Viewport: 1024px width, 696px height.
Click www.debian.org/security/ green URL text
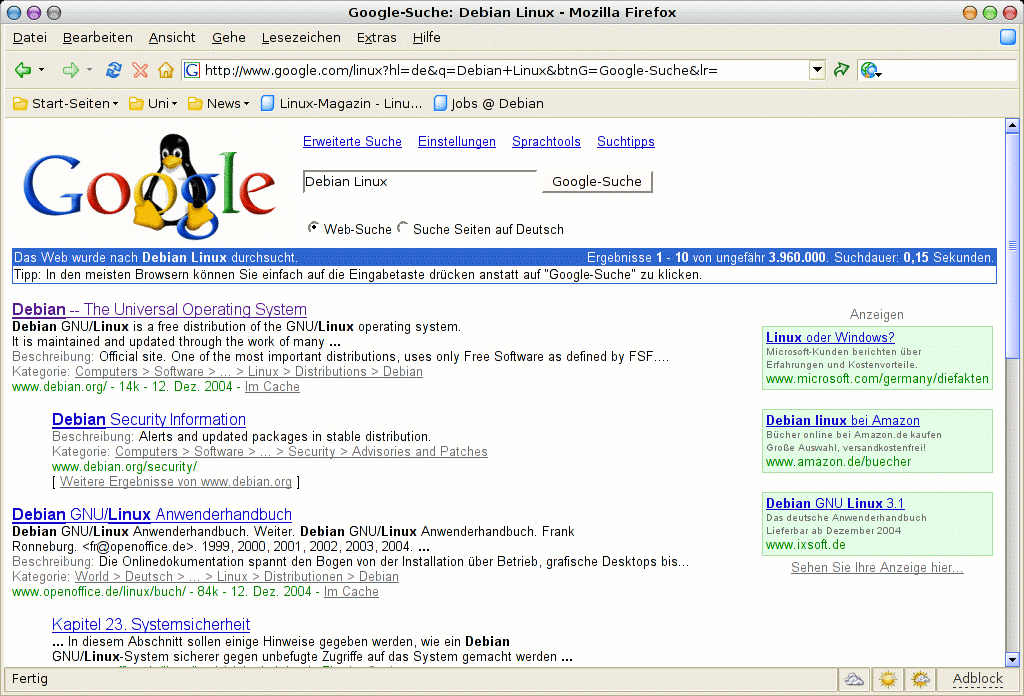tap(124, 467)
